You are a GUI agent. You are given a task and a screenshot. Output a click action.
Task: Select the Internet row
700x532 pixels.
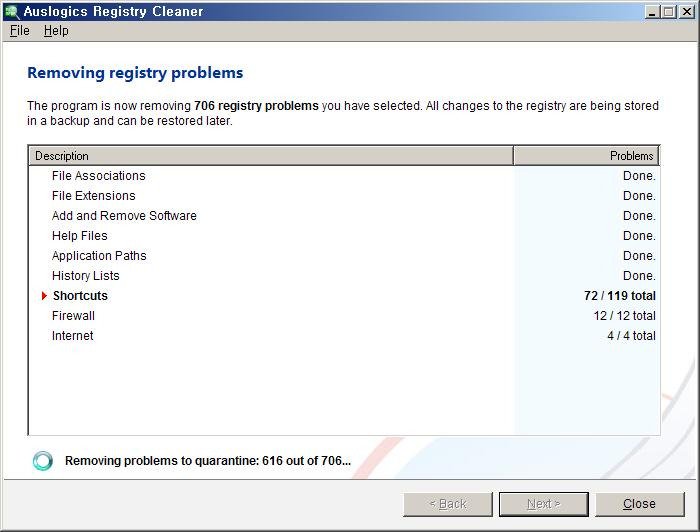pyautogui.click(x=344, y=336)
